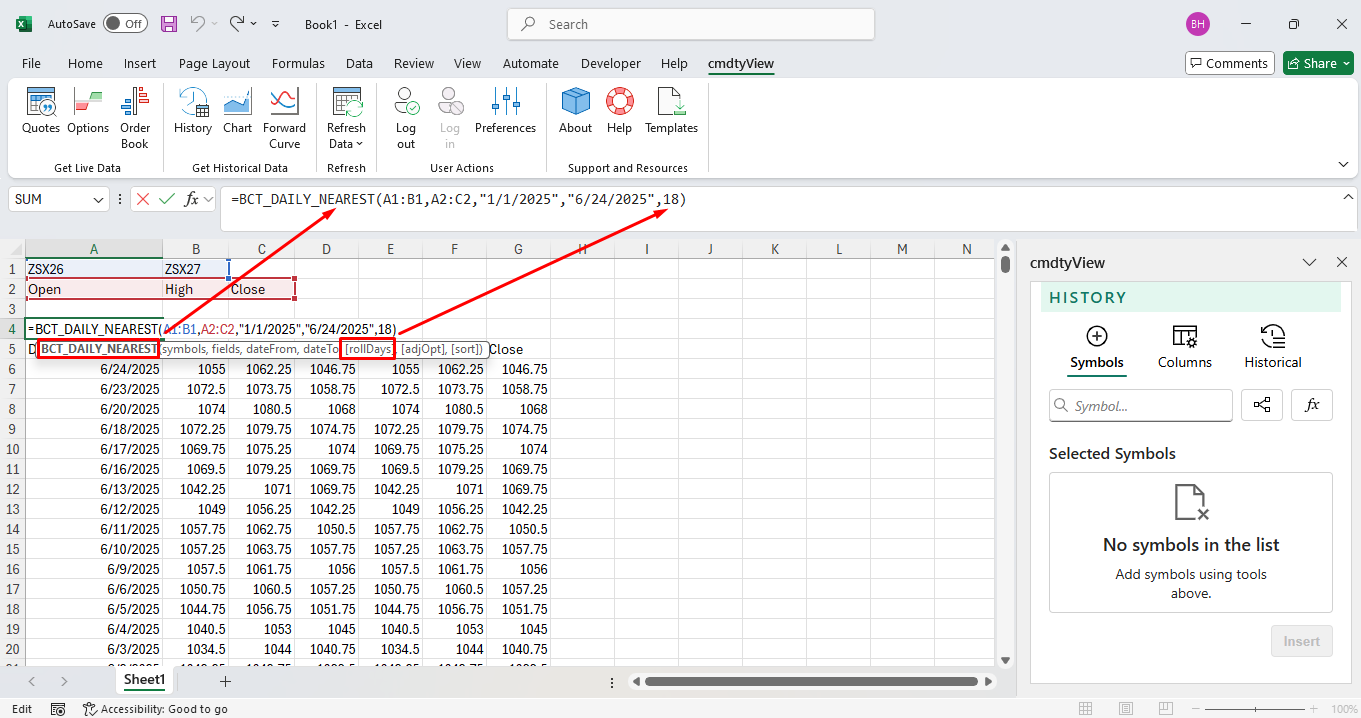Screen dimensions: 1361x718
Task: Open the Chart historical tool
Action: click(x=238, y=112)
